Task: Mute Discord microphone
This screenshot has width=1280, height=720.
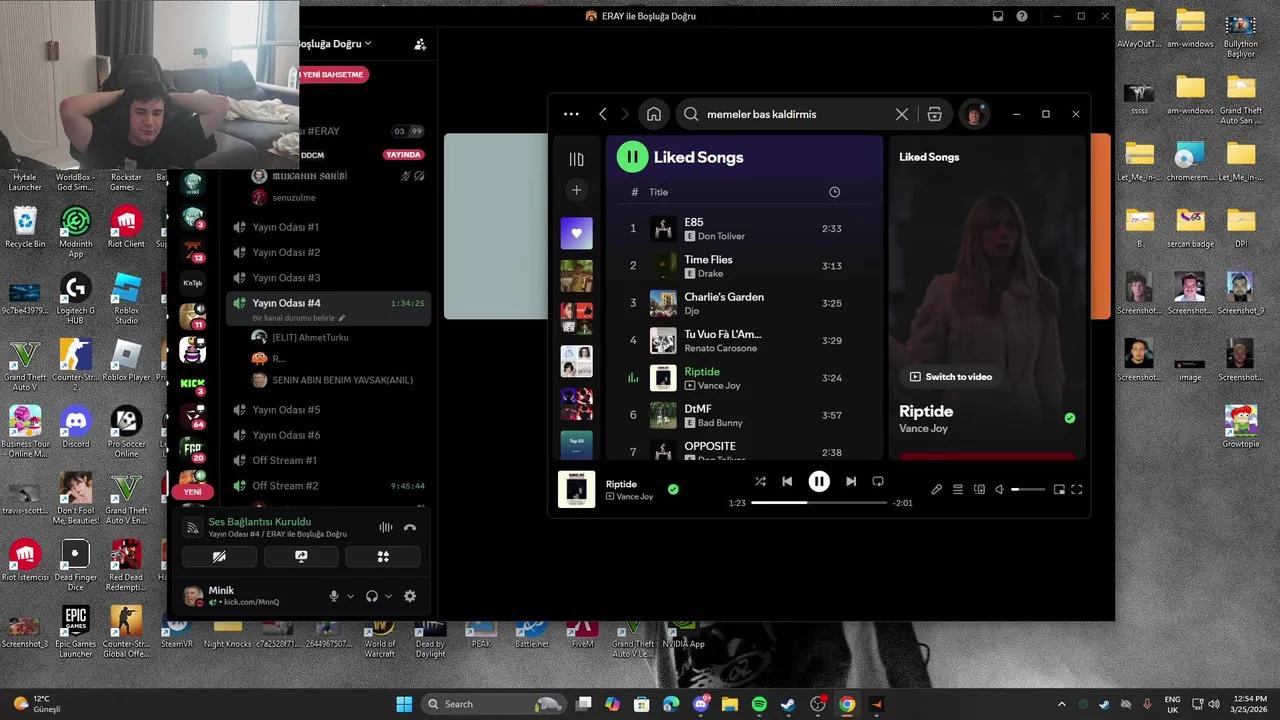Action: tap(334, 596)
